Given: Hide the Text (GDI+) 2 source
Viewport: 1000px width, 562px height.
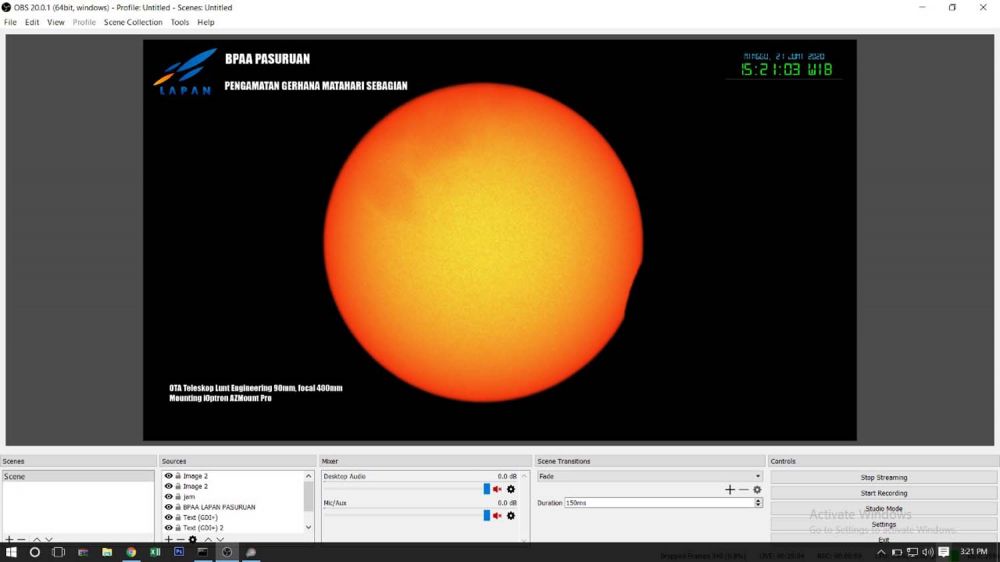Looking at the screenshot, I should pyautogui.click(x=168, y=528).
